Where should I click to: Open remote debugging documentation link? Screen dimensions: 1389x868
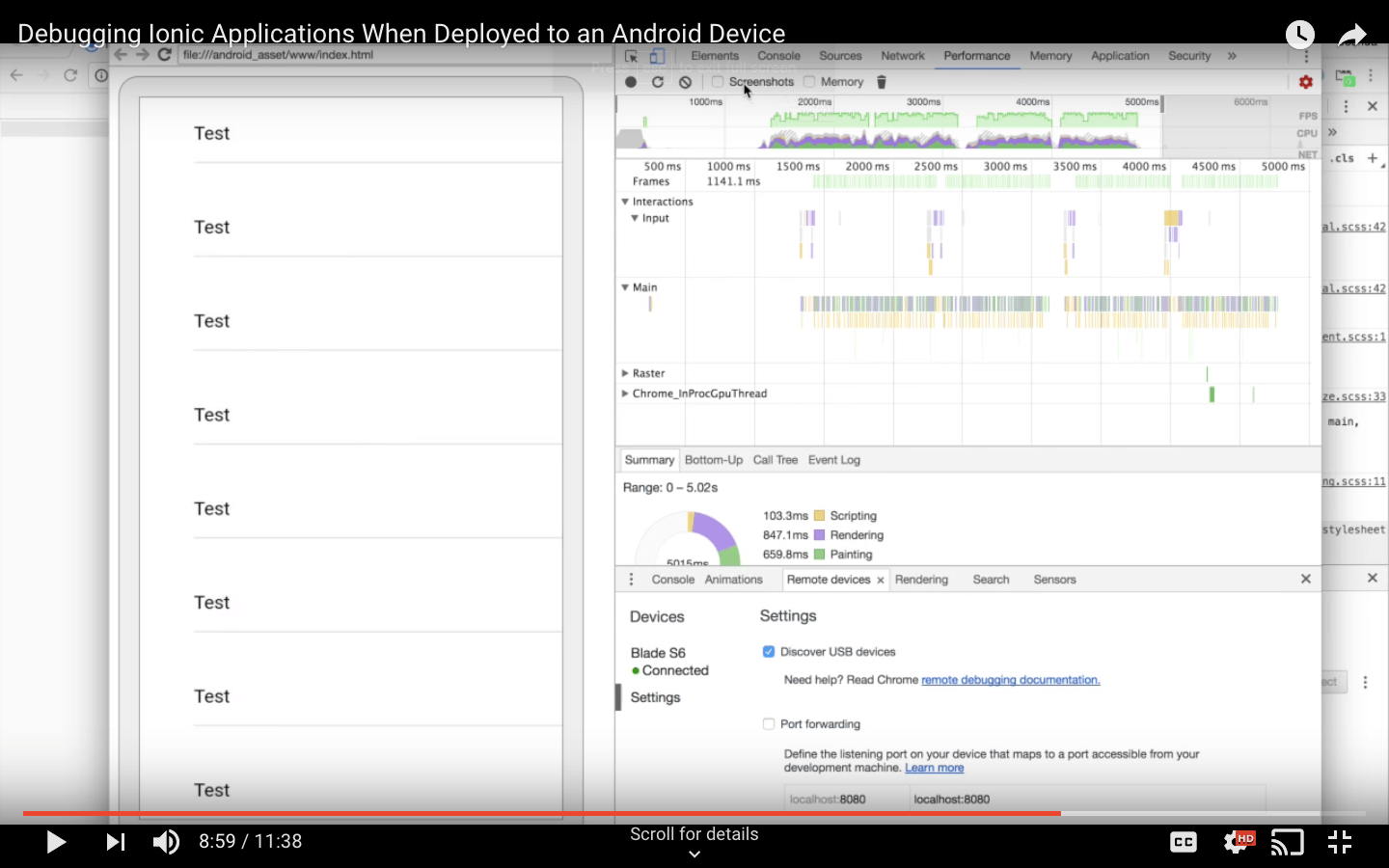[1010, 680]
